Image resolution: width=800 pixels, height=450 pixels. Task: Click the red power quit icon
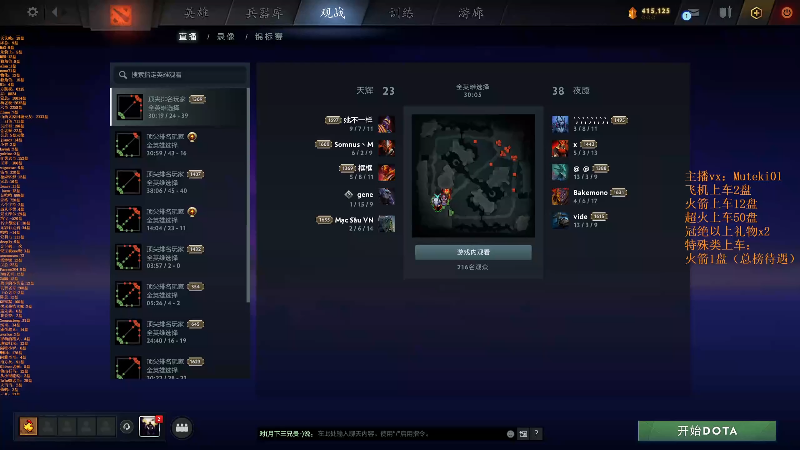click(786, 12)
